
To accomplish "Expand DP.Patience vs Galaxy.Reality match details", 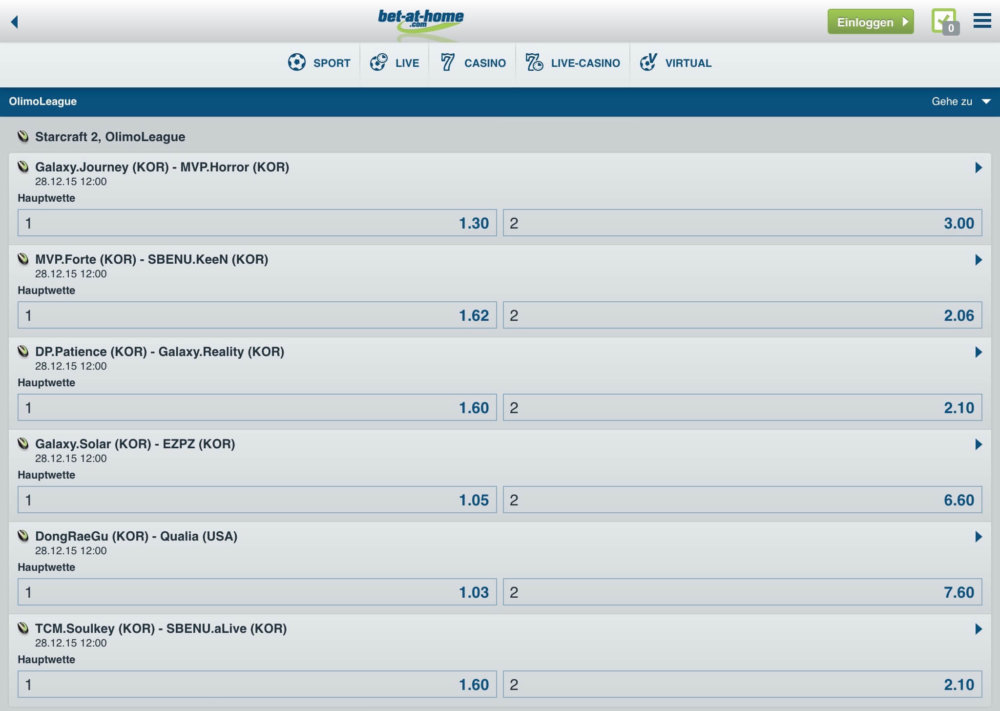I will coord(978,353).
